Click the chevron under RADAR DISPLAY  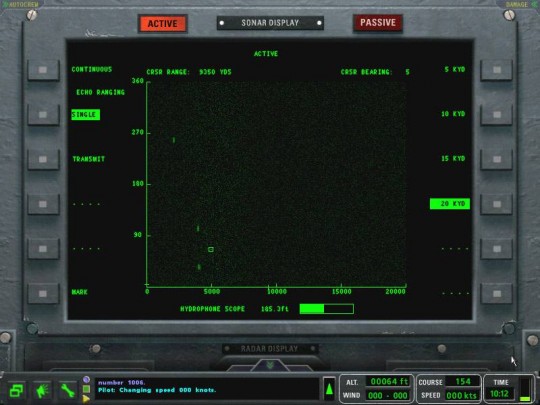(x=270, y=365)
